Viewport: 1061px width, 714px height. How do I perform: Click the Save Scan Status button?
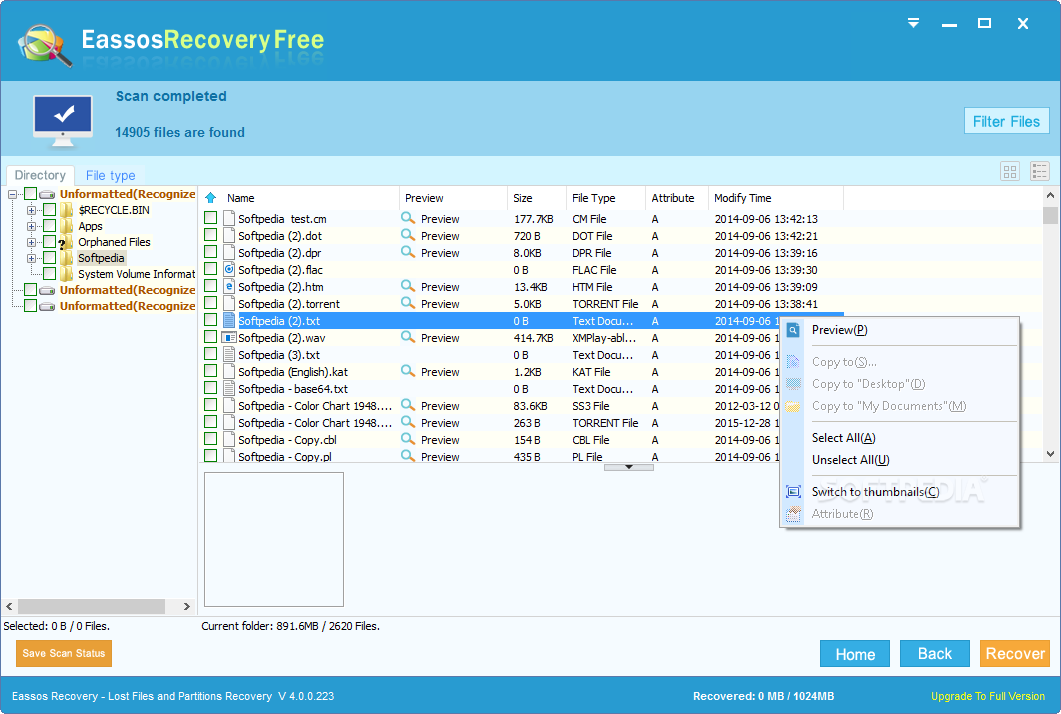point(64,653)
